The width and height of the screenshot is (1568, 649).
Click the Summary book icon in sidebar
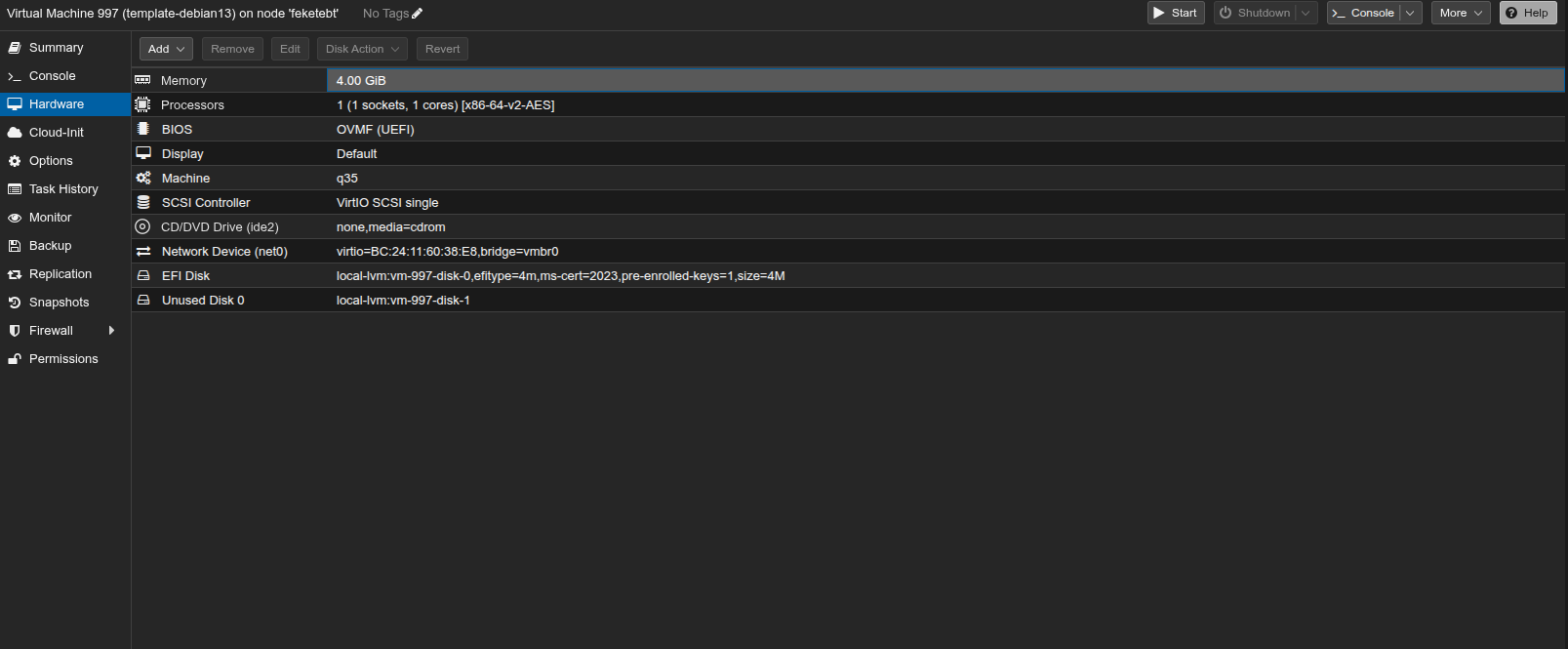[15, 47]
